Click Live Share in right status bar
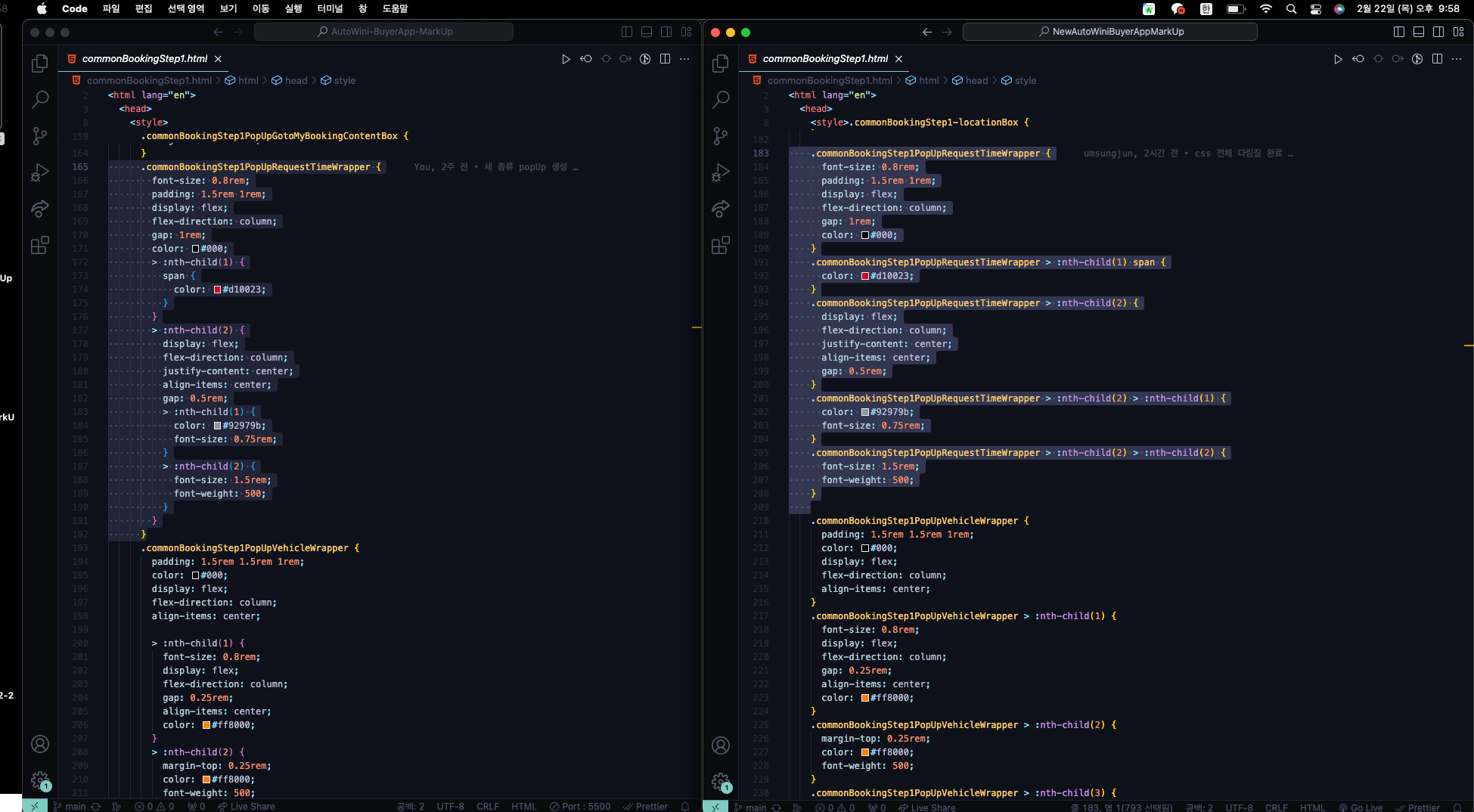Screen dimensions: 1474x812 tap(927, 807)
